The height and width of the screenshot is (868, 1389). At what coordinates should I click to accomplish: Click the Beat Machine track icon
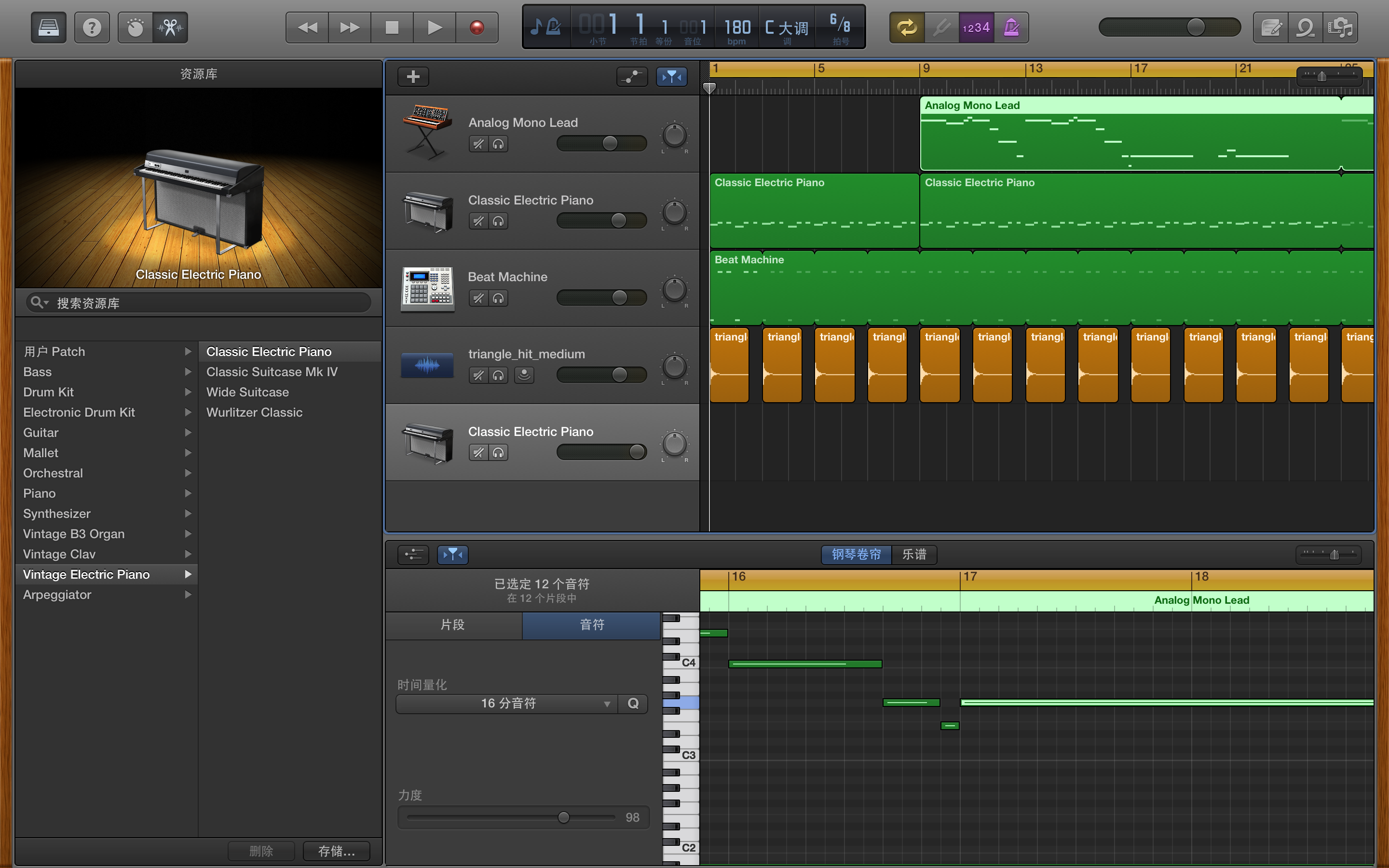click(427, 289)
